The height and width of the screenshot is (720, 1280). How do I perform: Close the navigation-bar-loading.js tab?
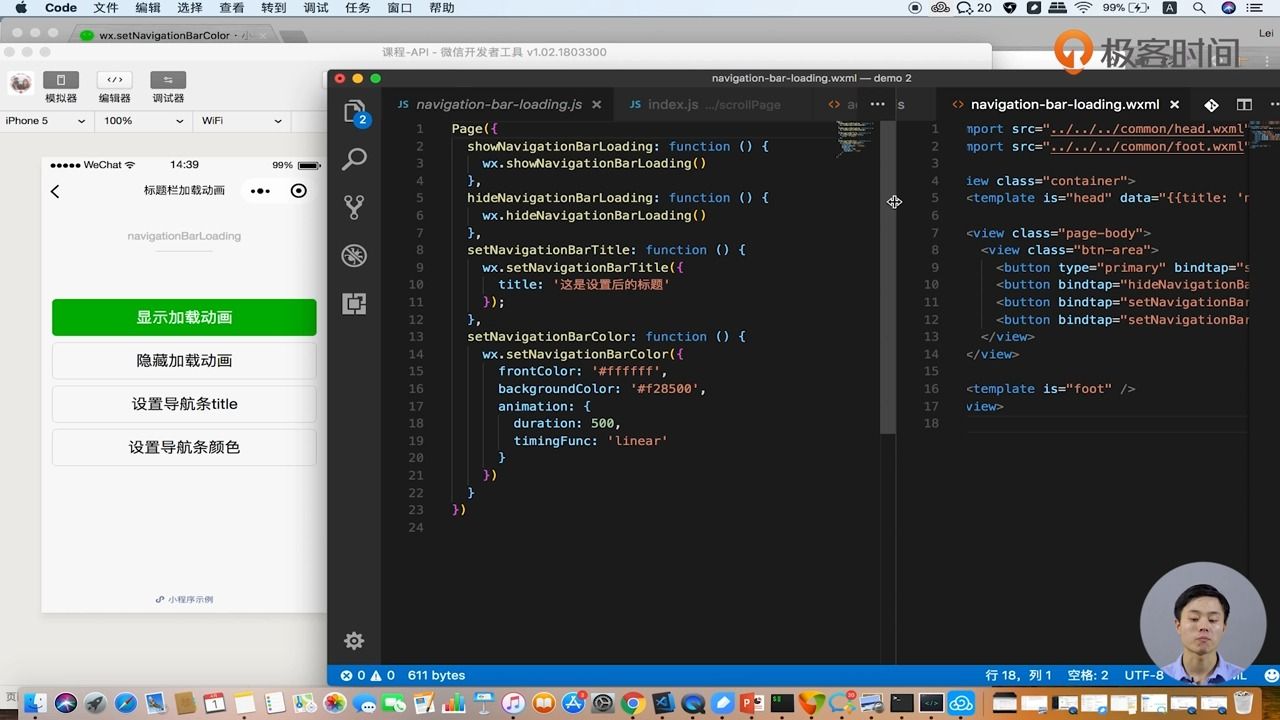click(596, 104)
